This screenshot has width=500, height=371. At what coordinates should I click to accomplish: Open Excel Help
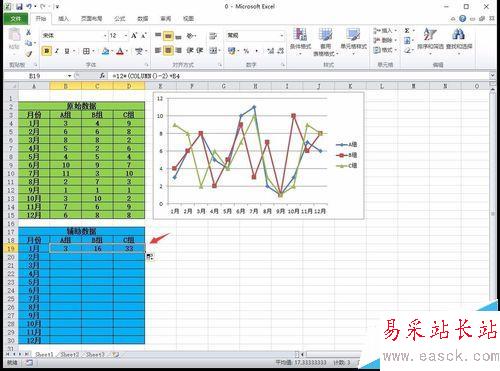[x=462, y=19]
